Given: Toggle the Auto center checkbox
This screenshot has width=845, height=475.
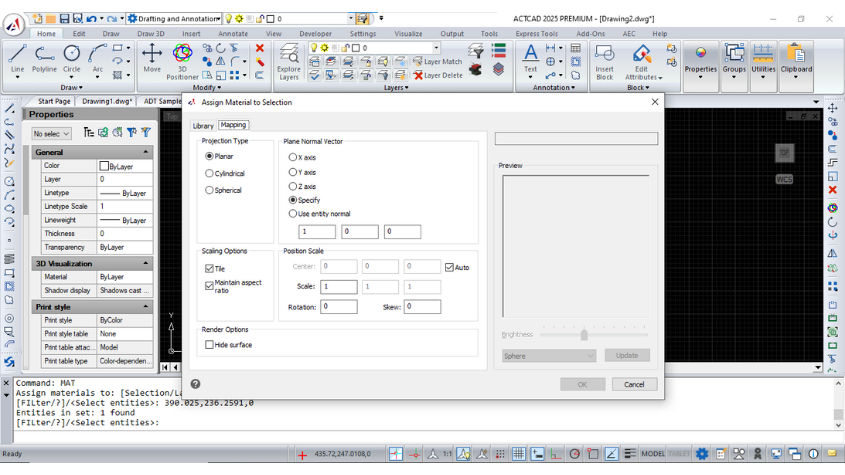Looking at the screenshot, I should pyautogui.click(x=449, y=267).
